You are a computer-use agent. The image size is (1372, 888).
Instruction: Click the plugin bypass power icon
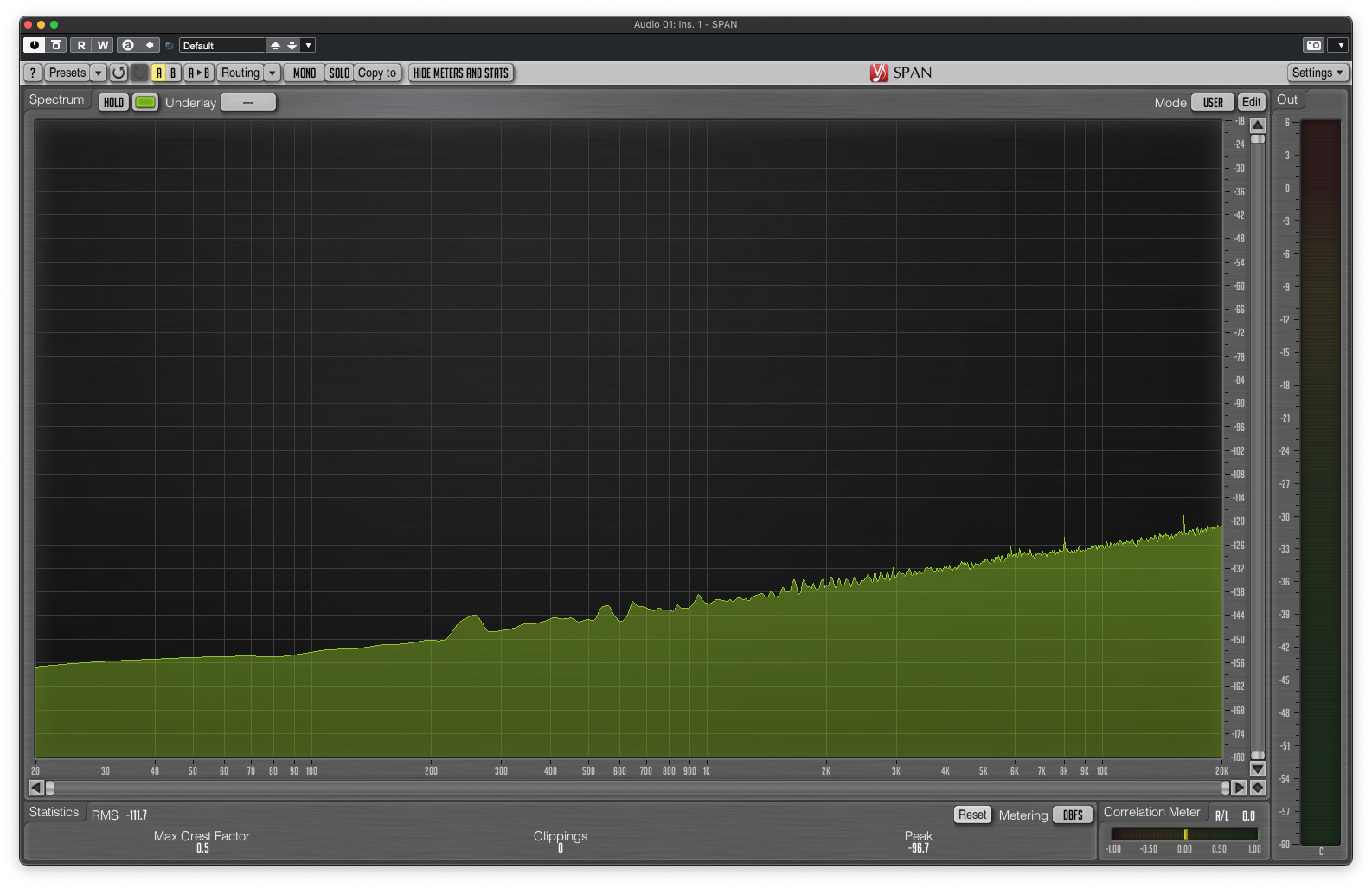coord(35,45)
